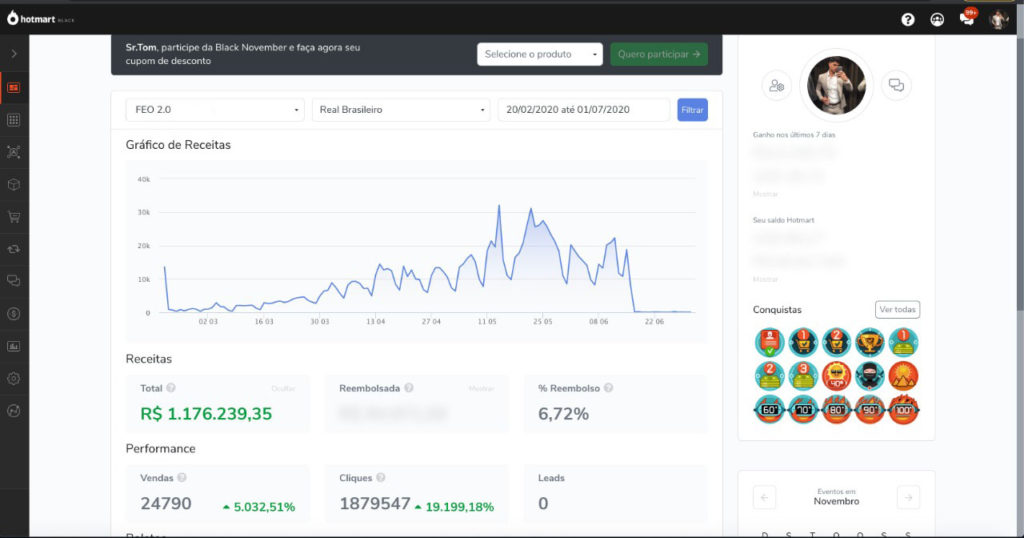Open the Real Brasileiro currency dropdown

401,110
